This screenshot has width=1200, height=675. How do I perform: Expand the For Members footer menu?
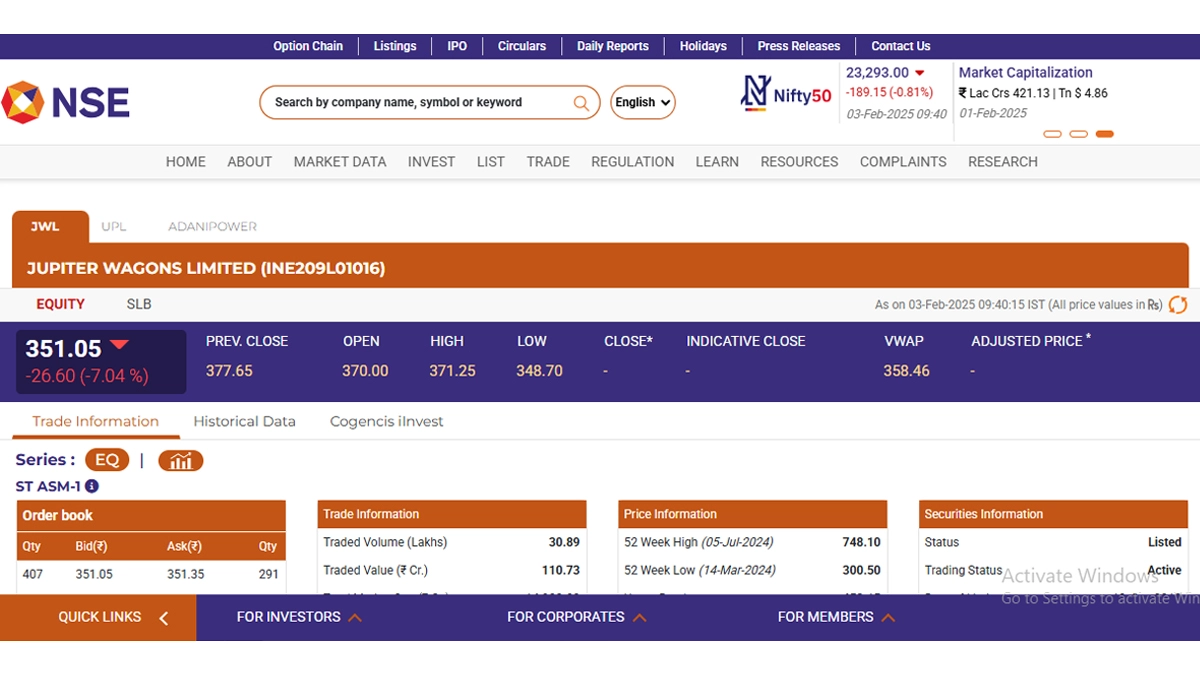[x=835, y=617]
